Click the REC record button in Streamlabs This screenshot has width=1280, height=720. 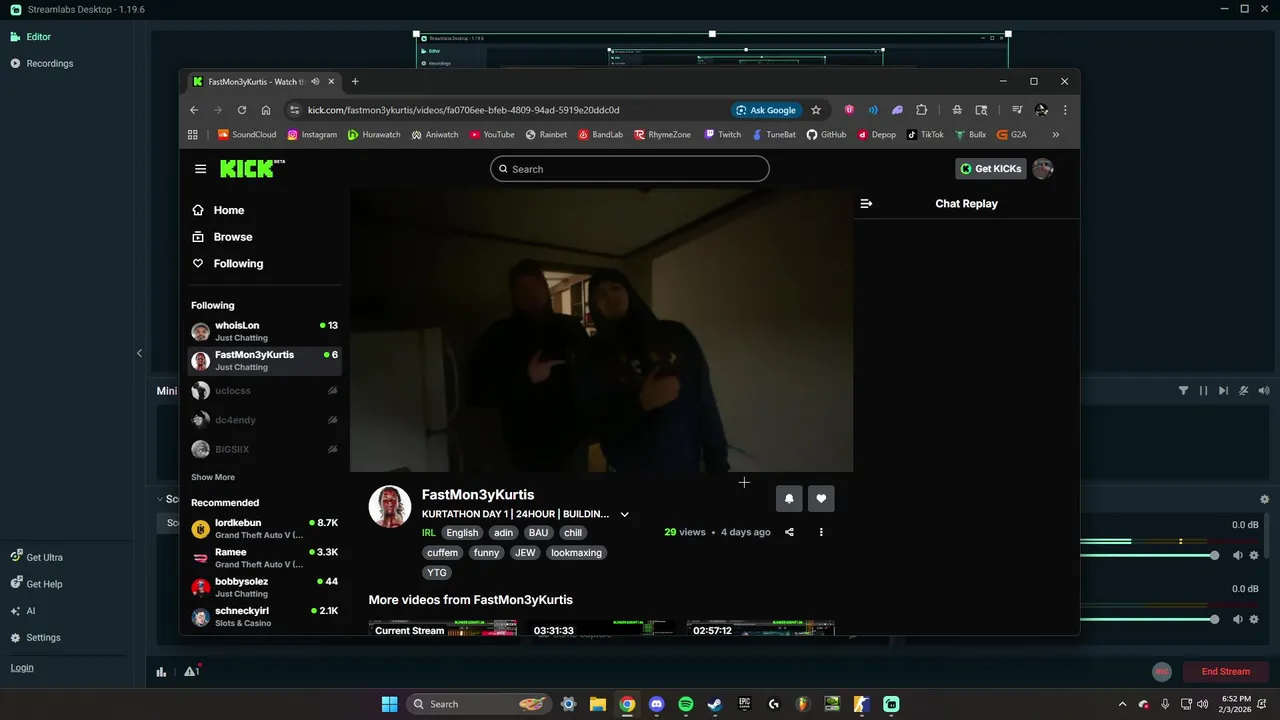[x=1162, y=672]
